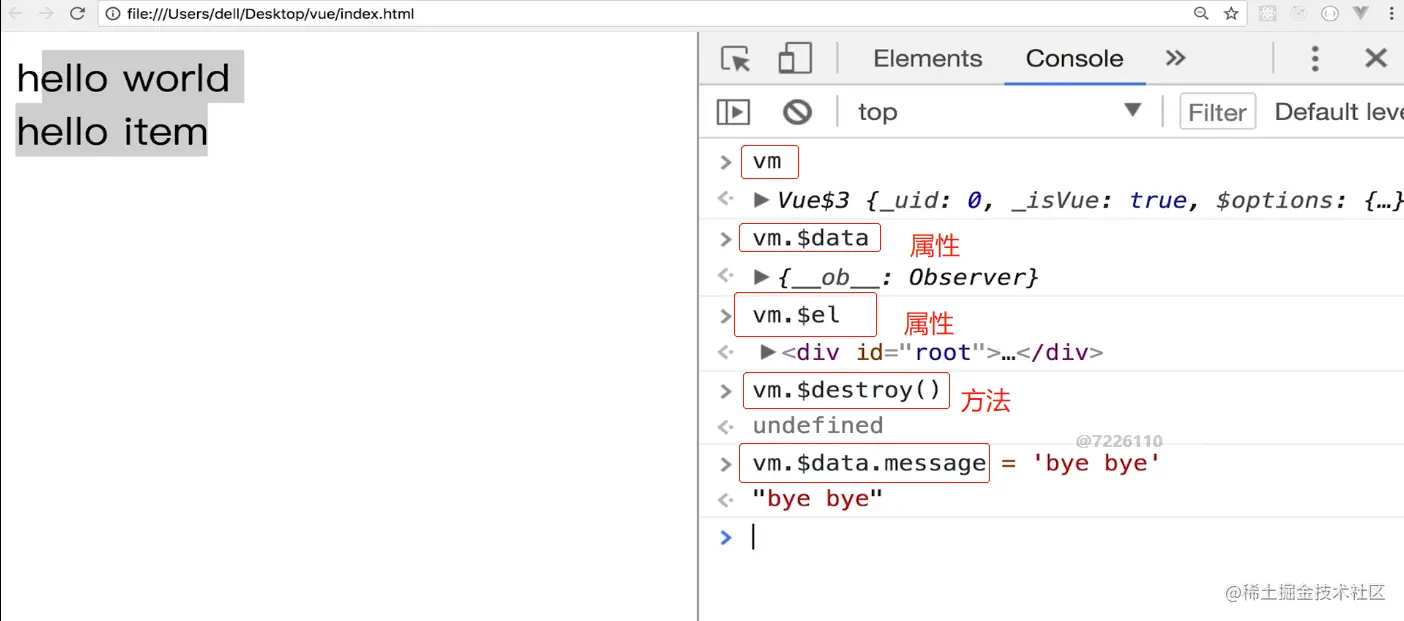Screen dimensions: 1404x621
Task: Show more DevTools tabs via chevrons
Action: click(1176, 59)
